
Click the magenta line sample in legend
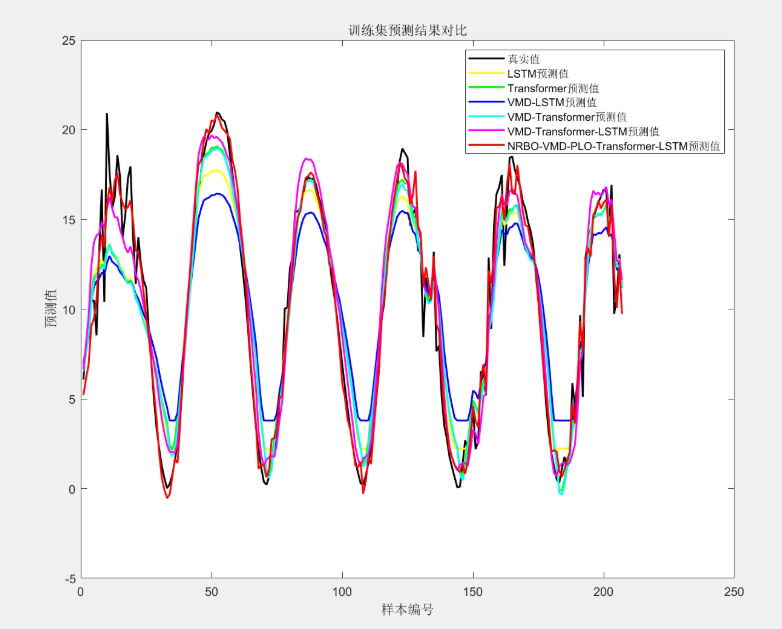(486, 131)
